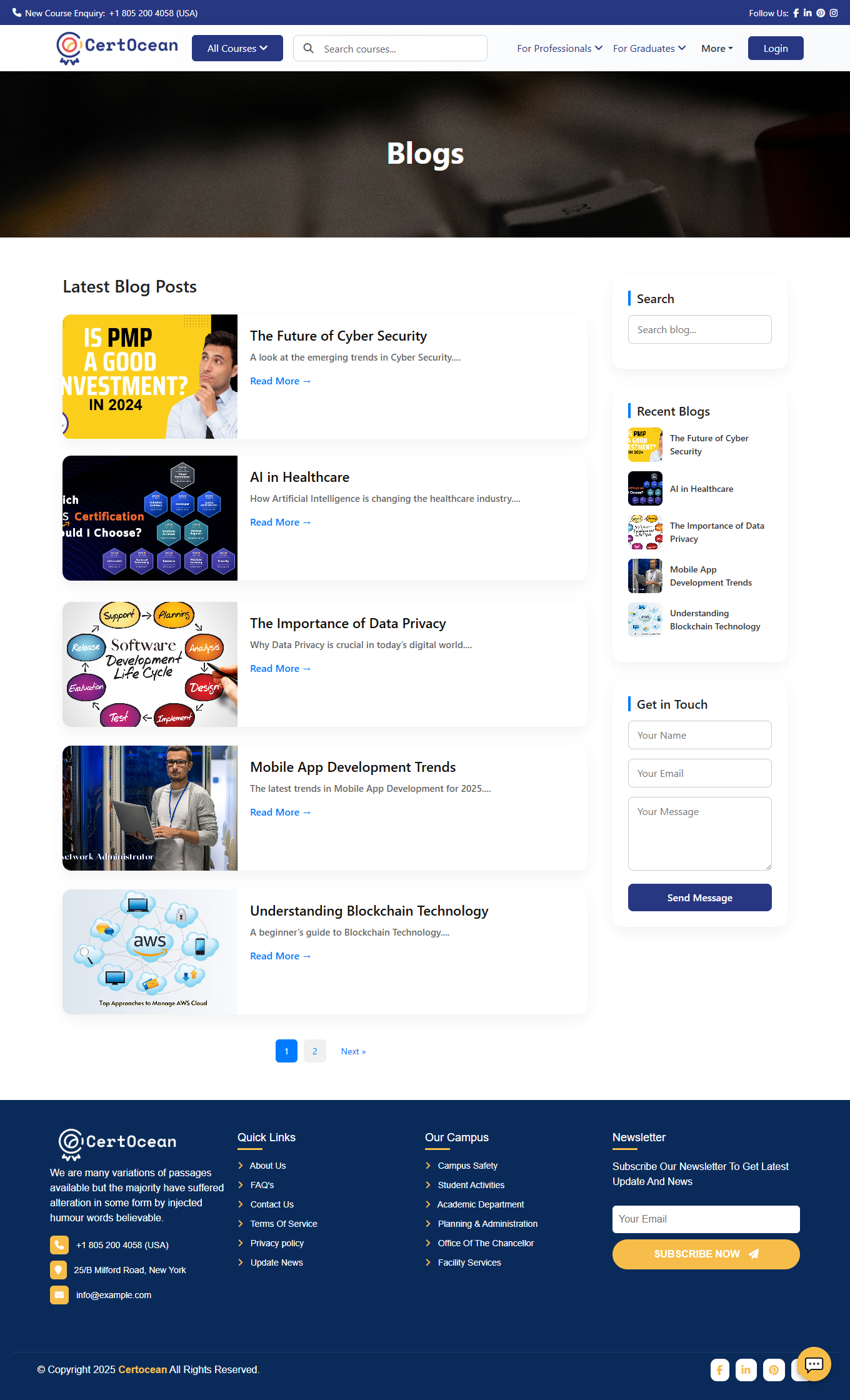Image resolution: width=850 pixels, height=1400 pixels.
Task: Click Read More under Importance of Data Privacy
Action: [x=281, y=669]
